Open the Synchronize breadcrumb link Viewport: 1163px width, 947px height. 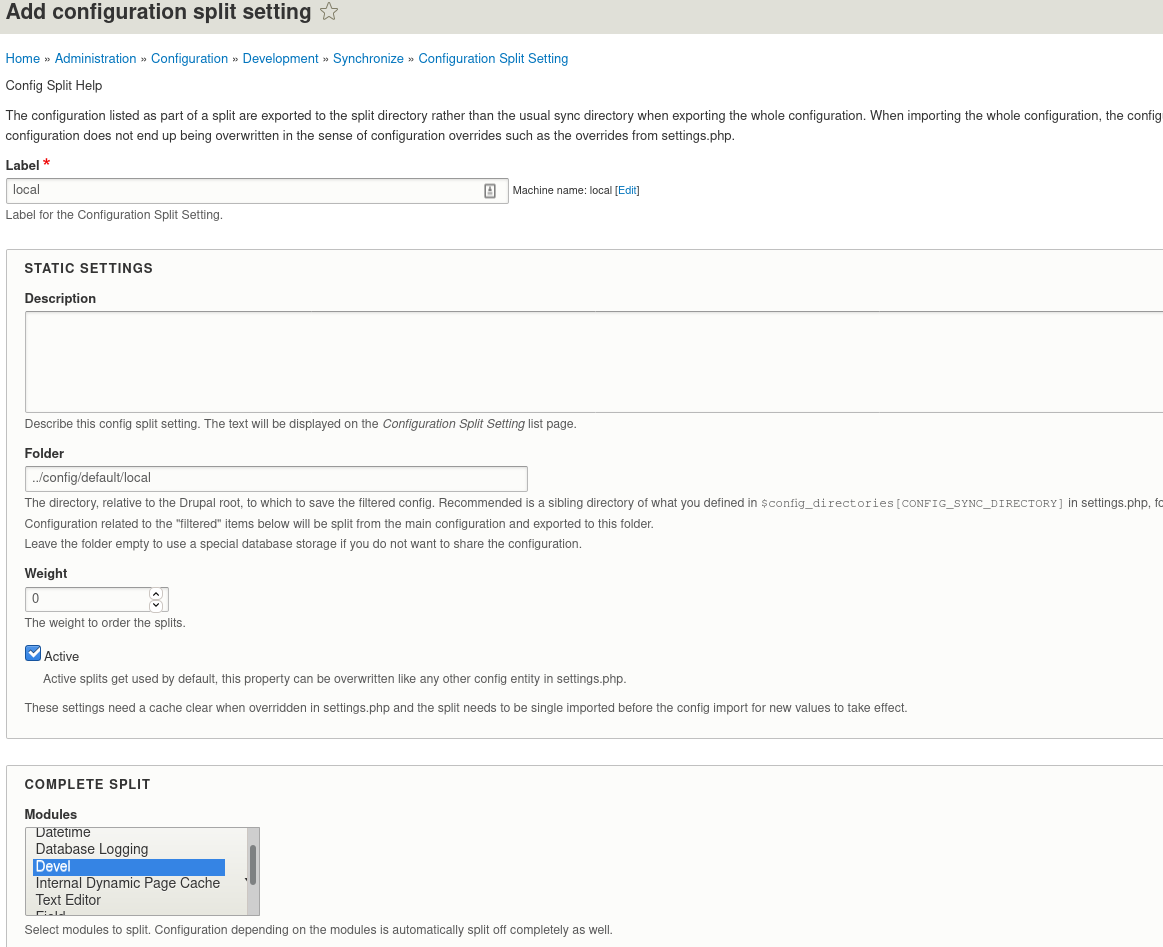click(368, 59)
